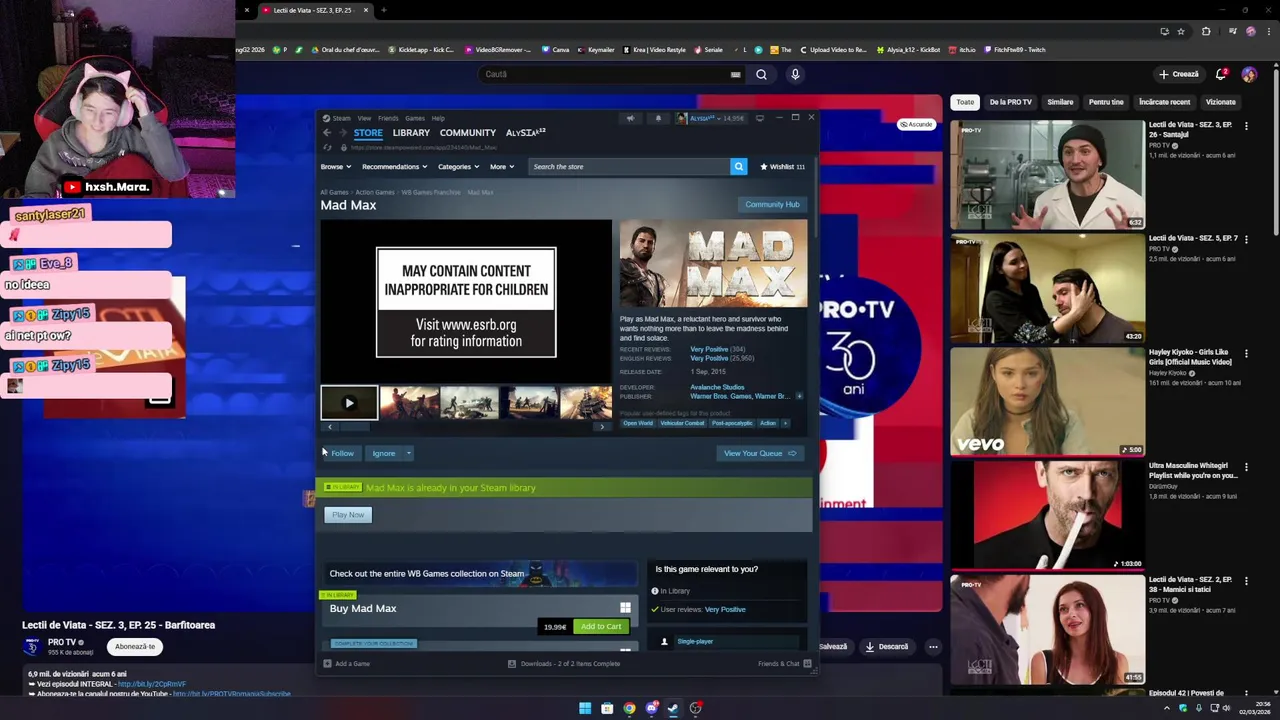Play the Mad Max trailer thumbnail
The height and width of the screenshot is (720, 1280).
pos(349,403)
